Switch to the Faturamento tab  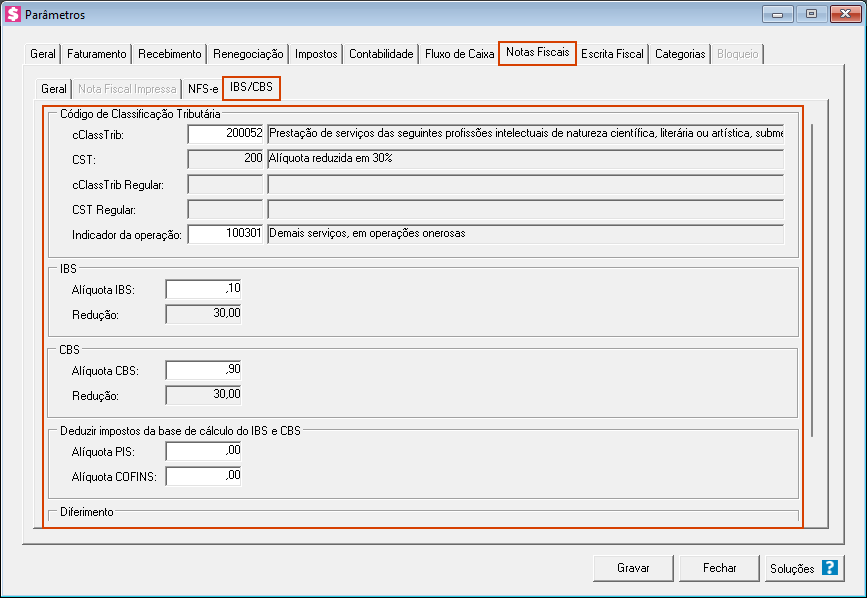(x=97, y=54)
